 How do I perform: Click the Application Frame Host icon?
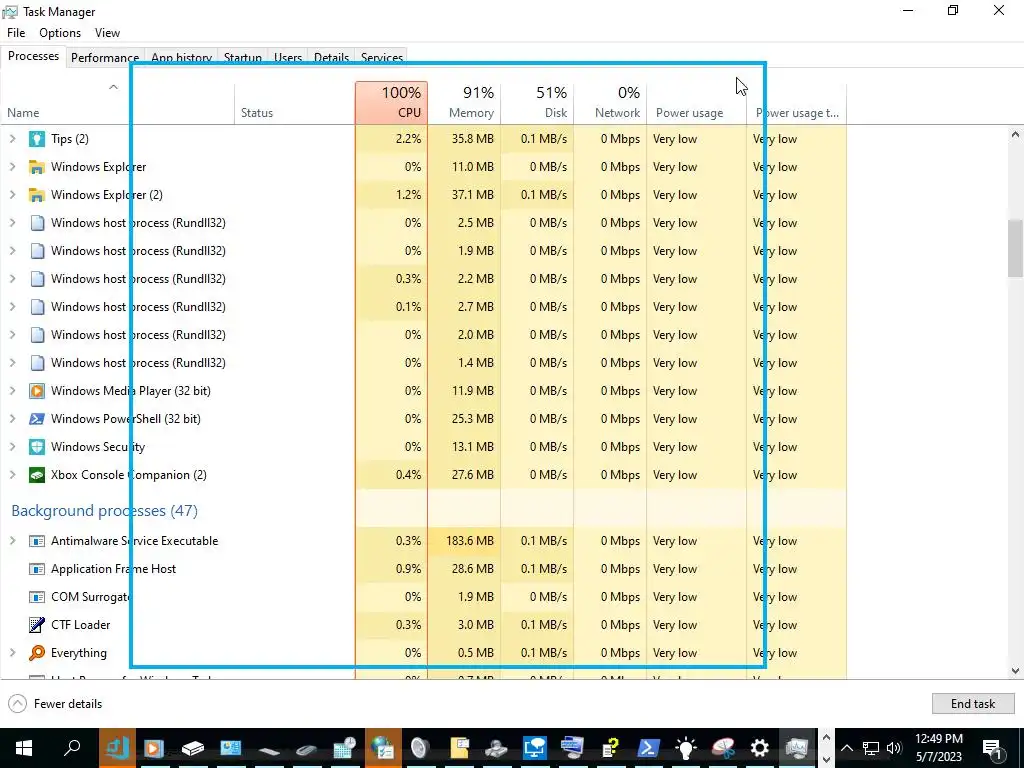tap(37, 569)
